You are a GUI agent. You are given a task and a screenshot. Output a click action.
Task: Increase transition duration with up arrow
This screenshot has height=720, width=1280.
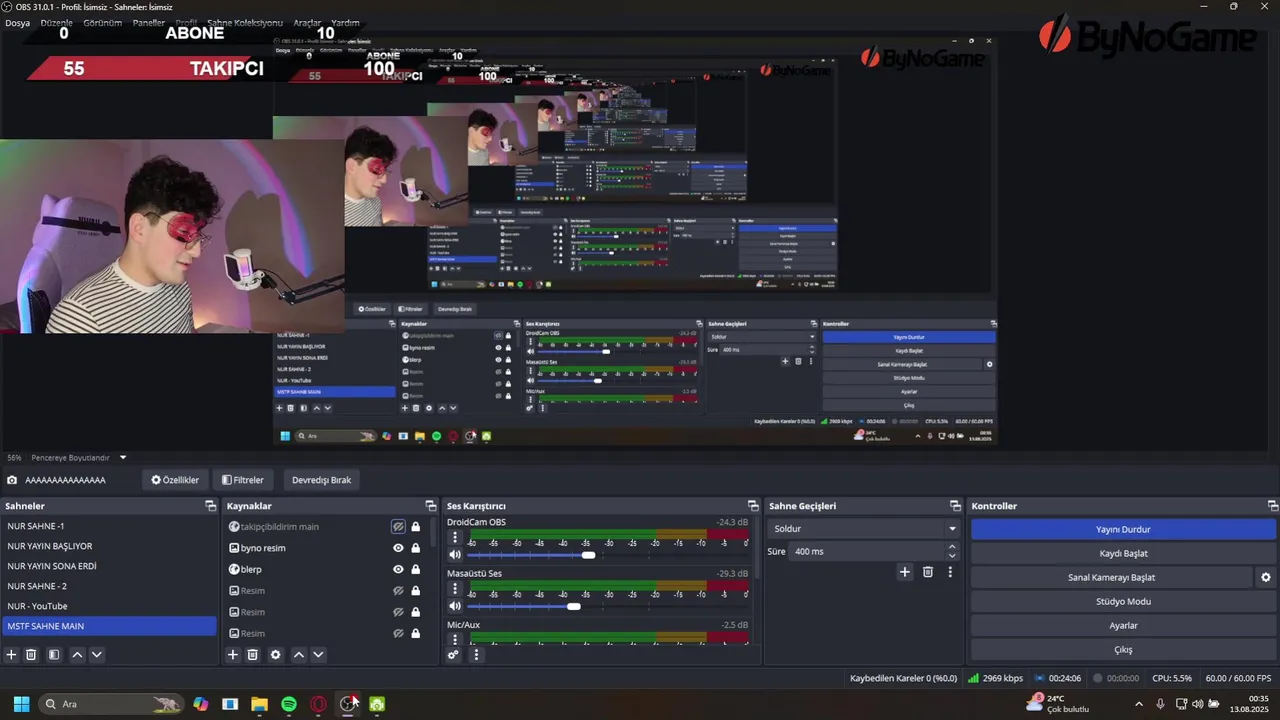click(x=952, y=547)
